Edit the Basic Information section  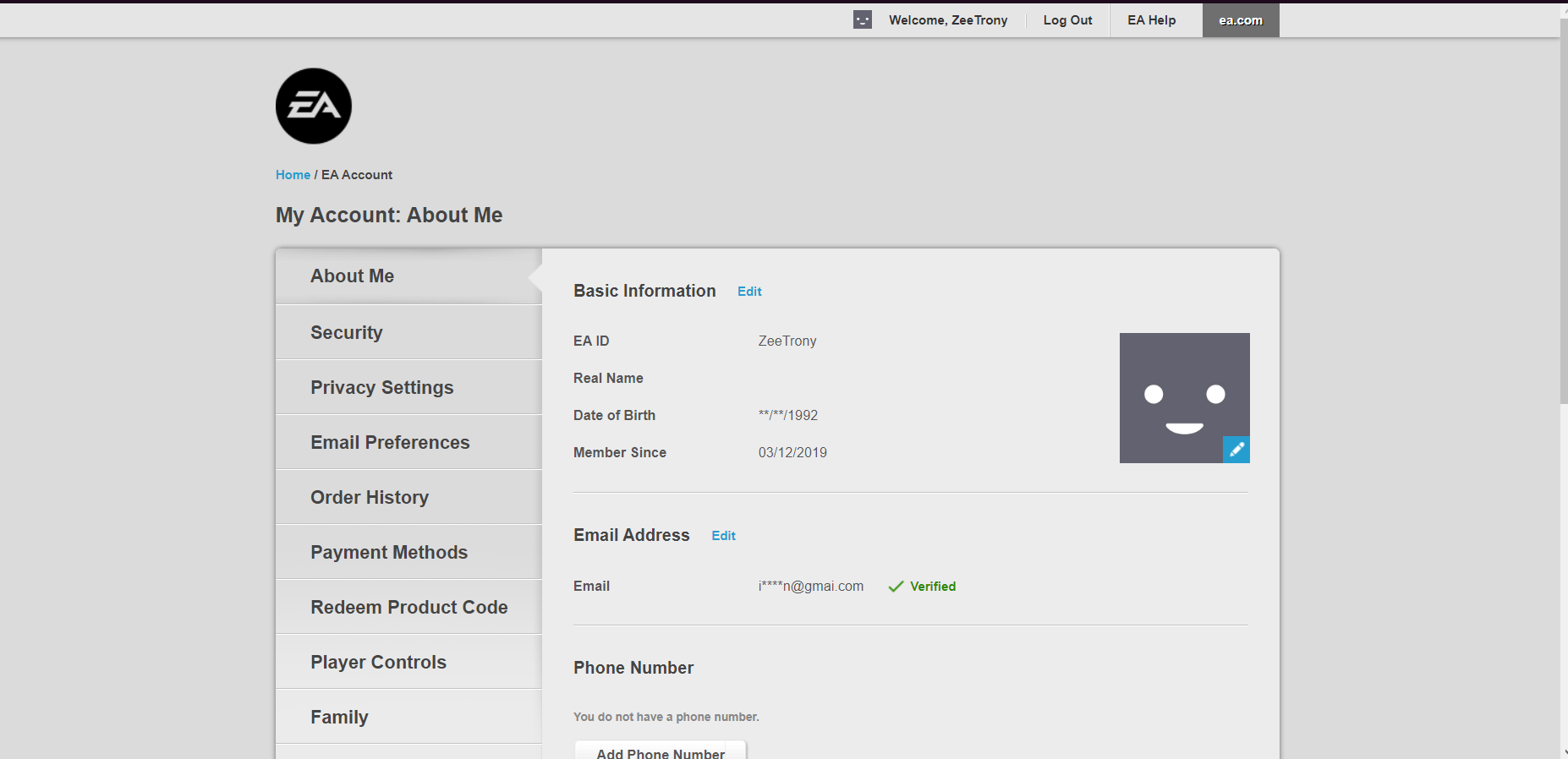point(749,292)
